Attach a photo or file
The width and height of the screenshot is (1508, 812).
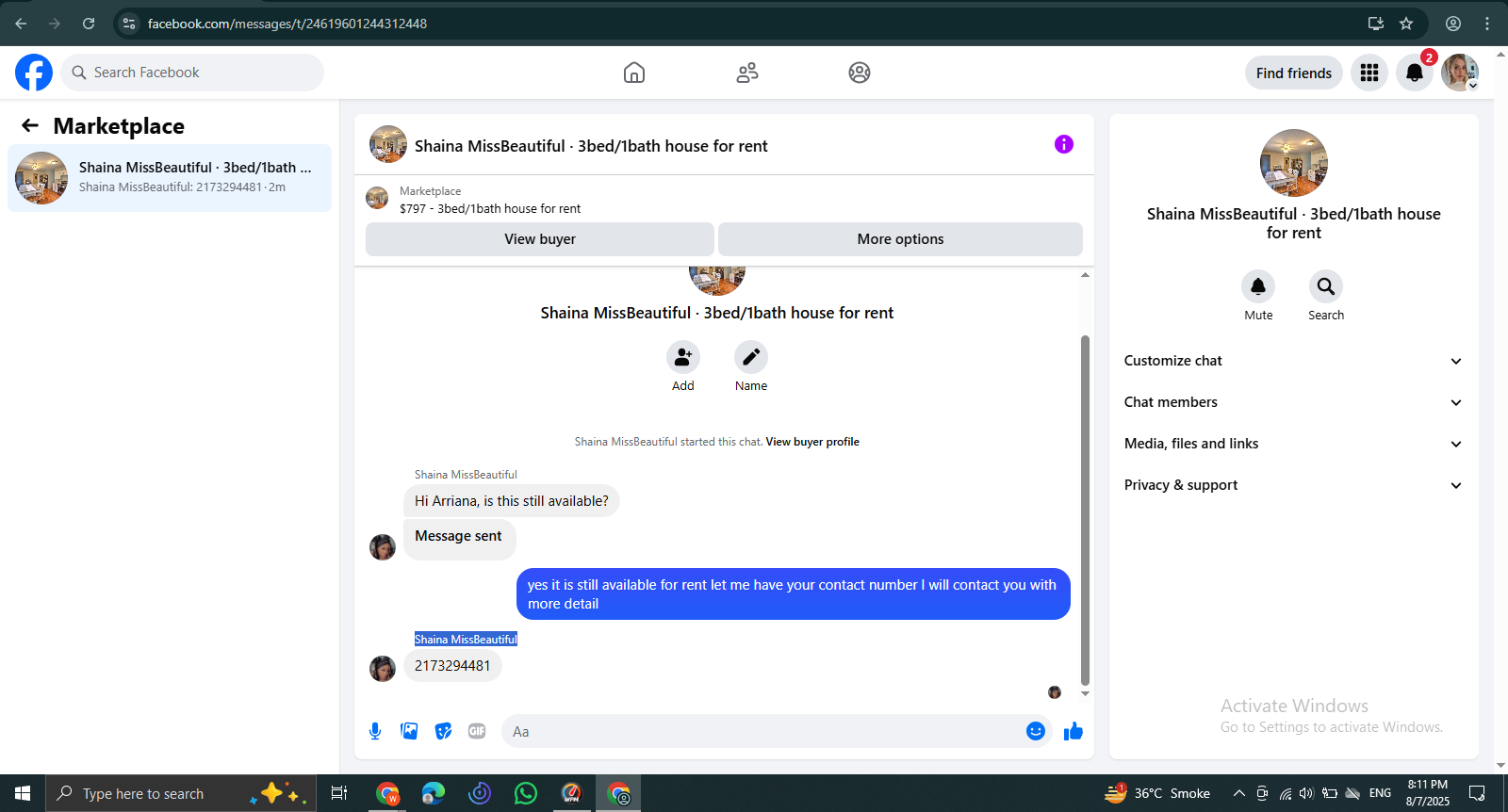pos(409,731)
